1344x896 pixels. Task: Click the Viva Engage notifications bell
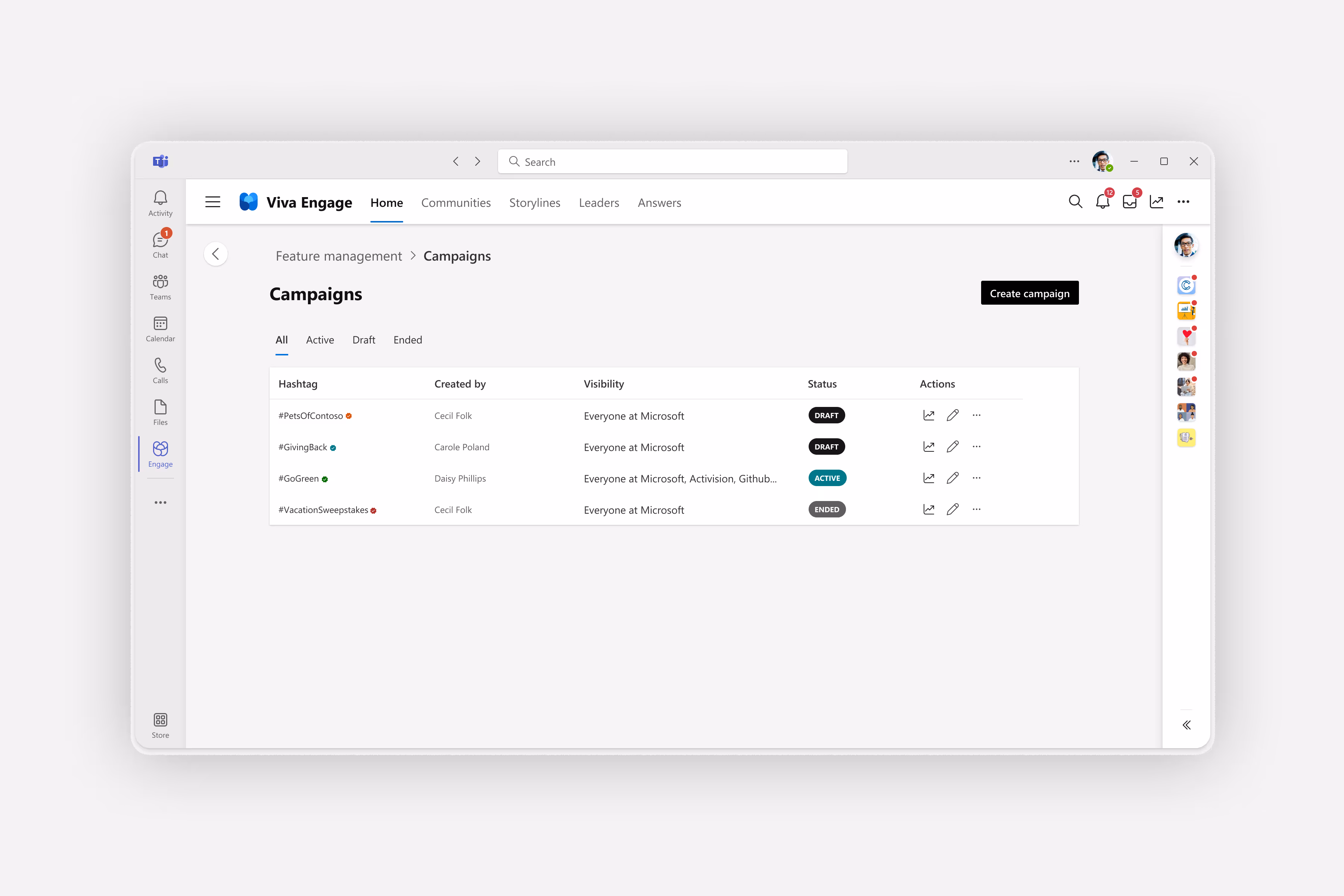tap(1102, 202)
